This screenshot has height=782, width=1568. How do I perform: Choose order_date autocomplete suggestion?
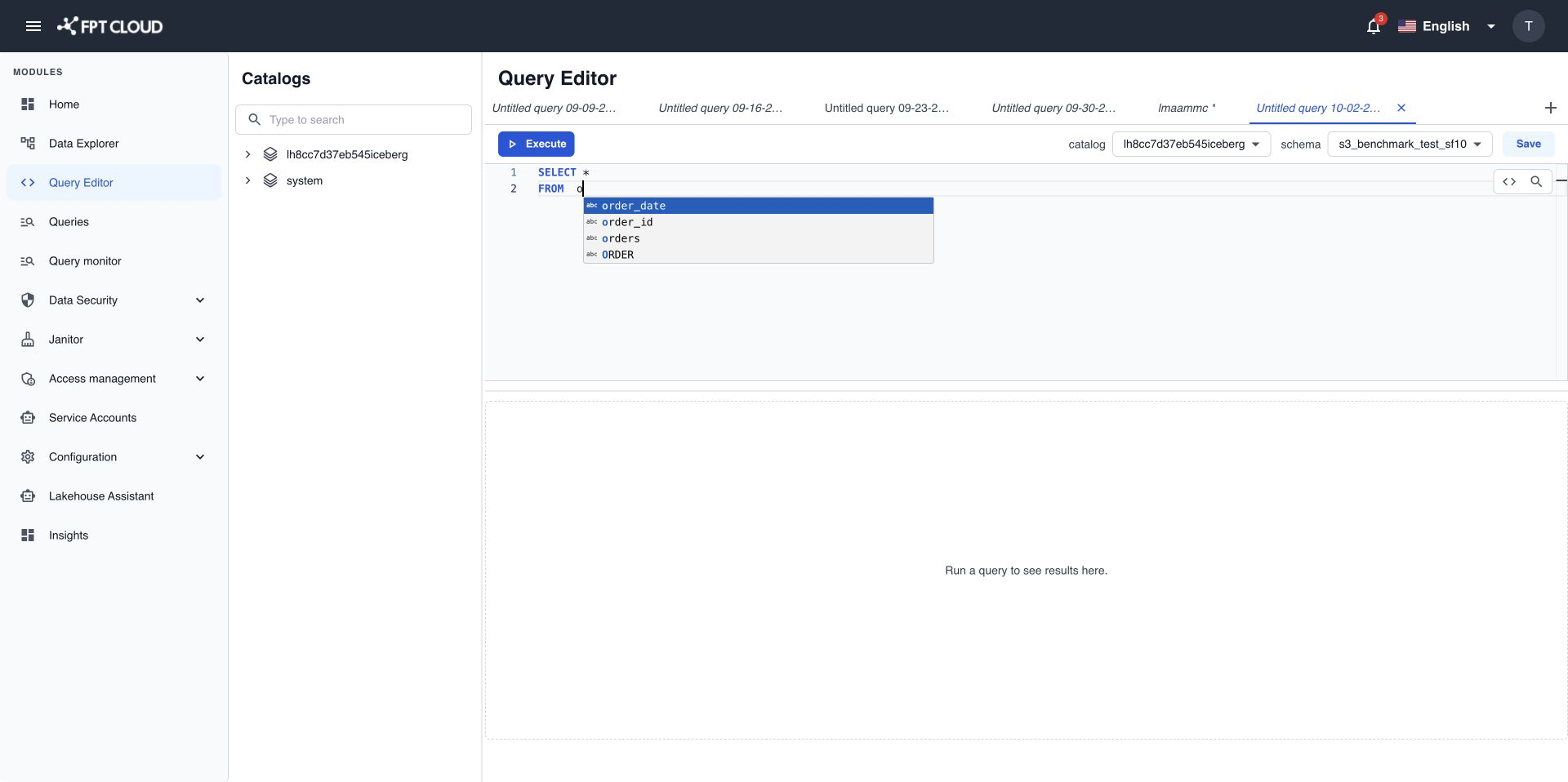pos(759,206)
